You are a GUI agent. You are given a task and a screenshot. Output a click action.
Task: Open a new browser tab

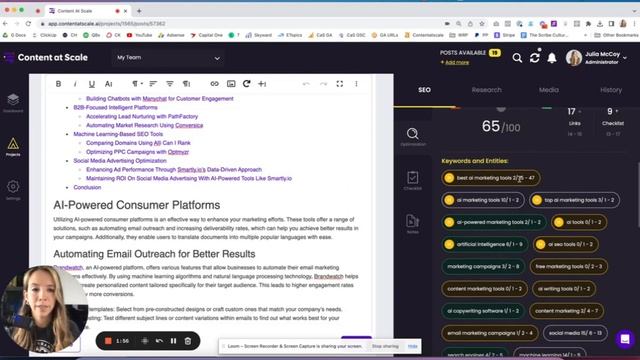[139, 11]
